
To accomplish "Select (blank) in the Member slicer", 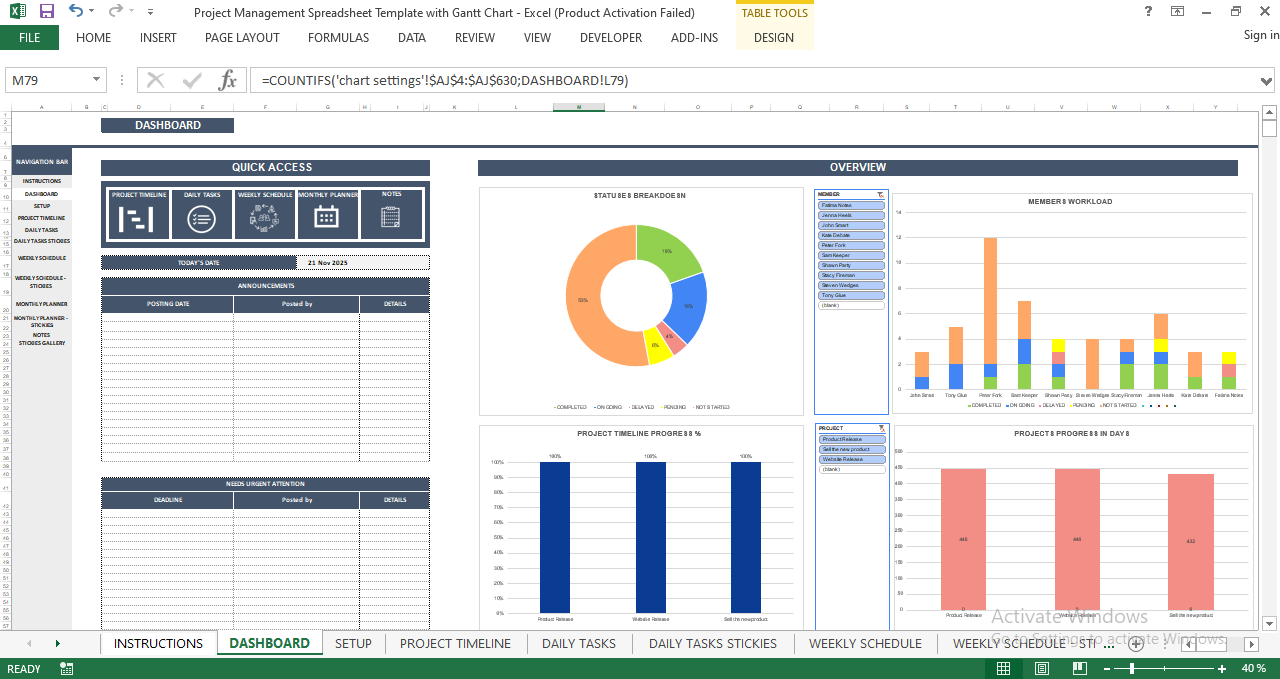I will [x=851, y=304].
